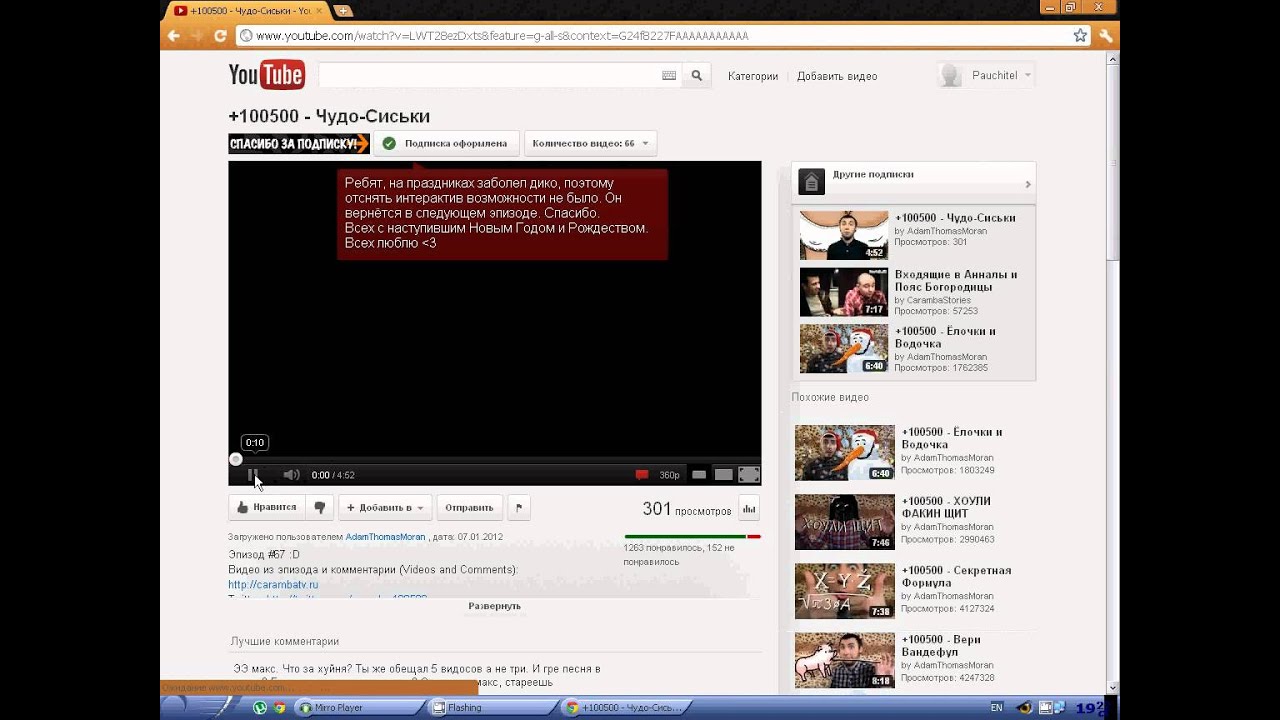Open the Добавить видео link
This screenshot has height=720, width=1280.
pyautogui.click(x=837, y=76)
